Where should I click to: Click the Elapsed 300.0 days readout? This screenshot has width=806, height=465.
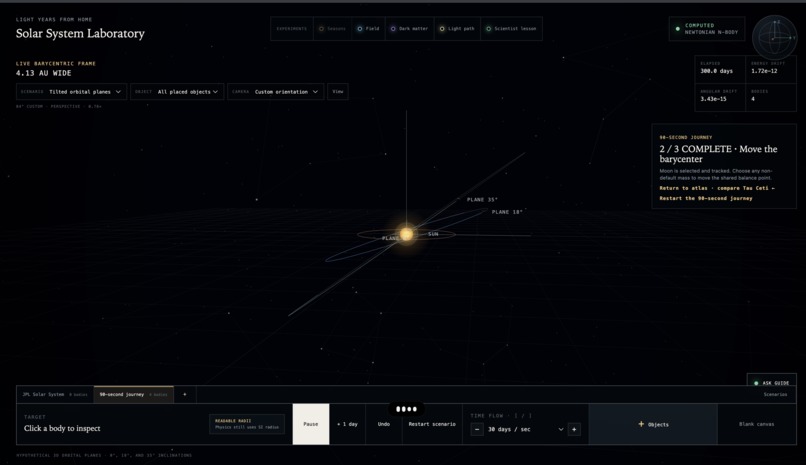(720, 69)
